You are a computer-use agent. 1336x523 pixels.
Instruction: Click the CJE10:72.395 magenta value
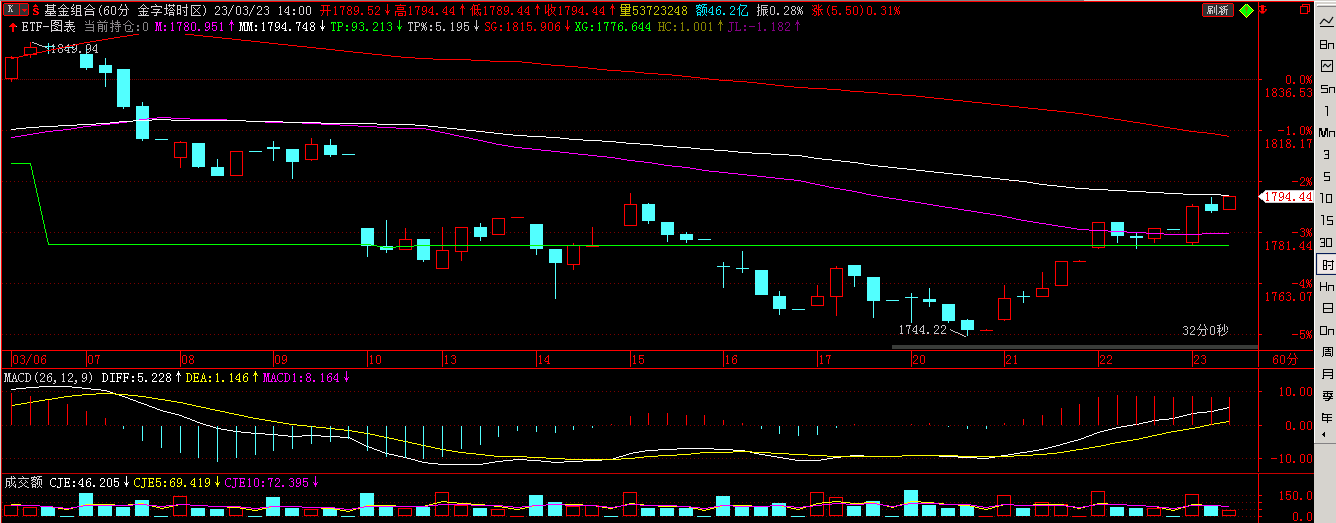(269, 482)
